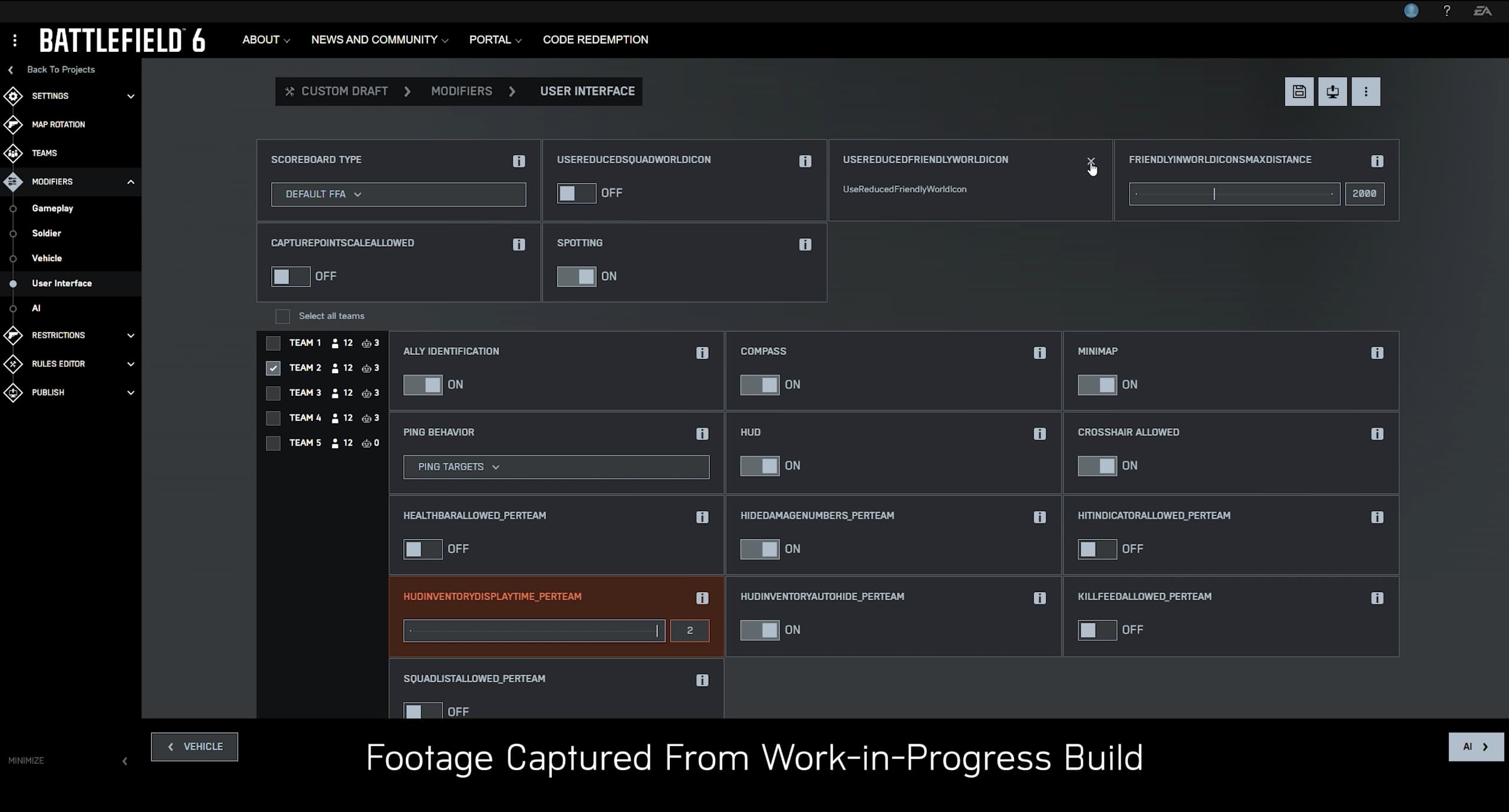Click the info icon for Scoreboard Type

[518, 161]
